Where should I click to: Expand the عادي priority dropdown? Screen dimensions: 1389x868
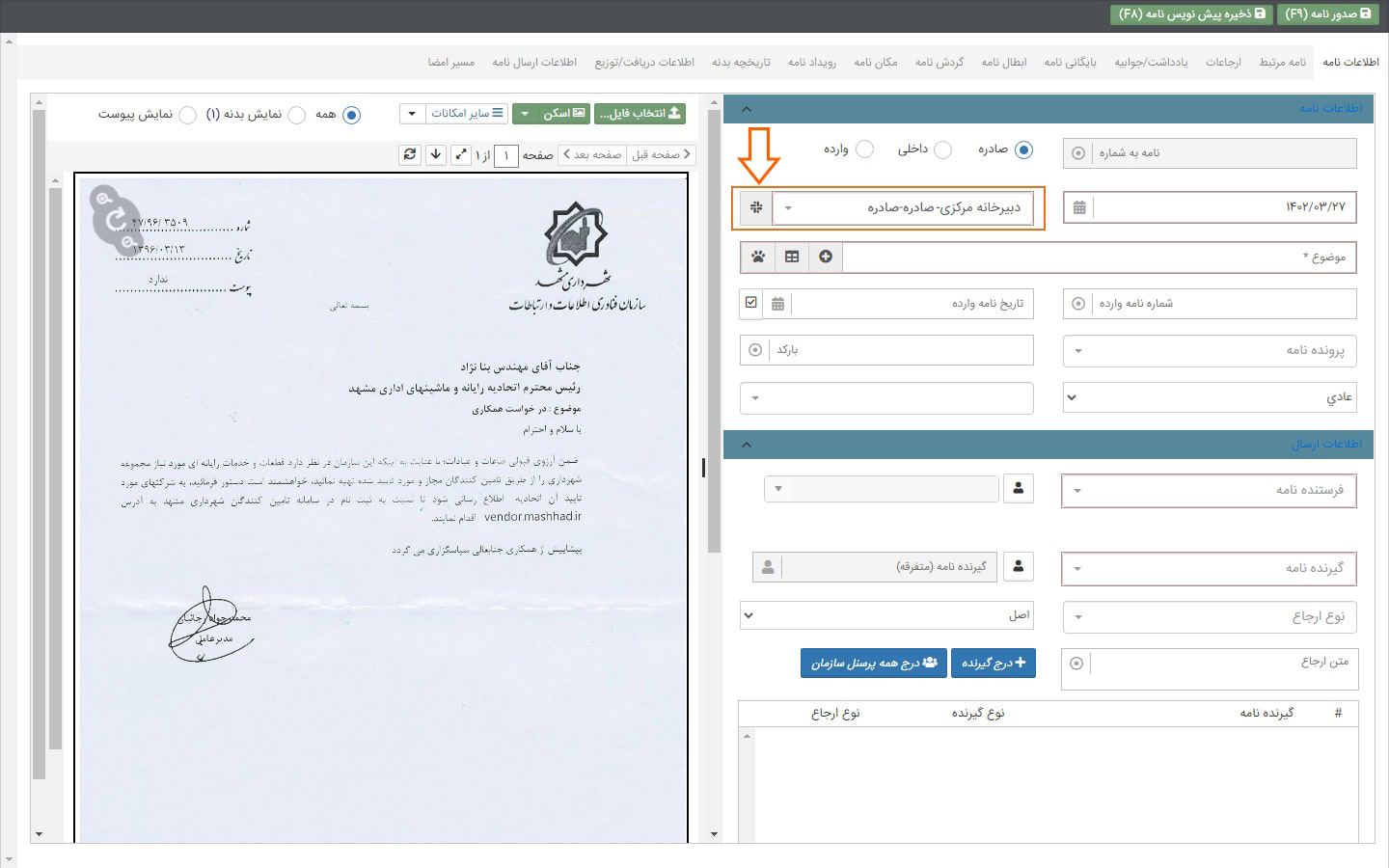1072,397
